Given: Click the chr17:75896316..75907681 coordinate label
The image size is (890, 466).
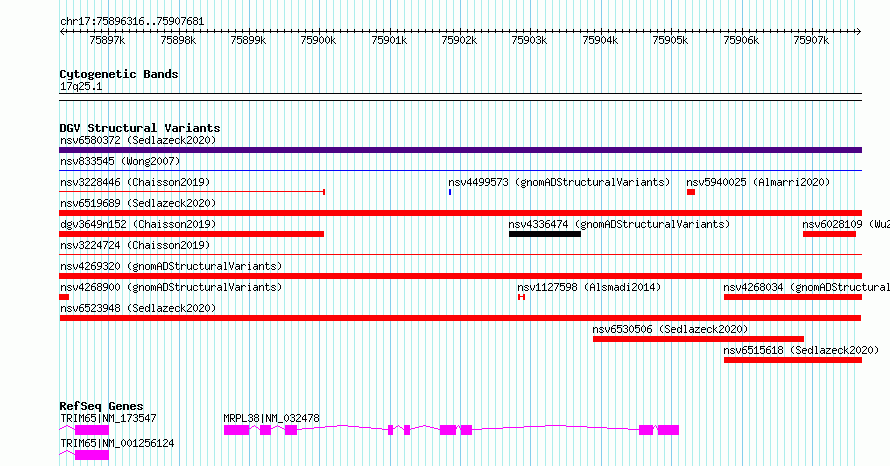Looking at the screenshot, I should (x=132, y=21).
